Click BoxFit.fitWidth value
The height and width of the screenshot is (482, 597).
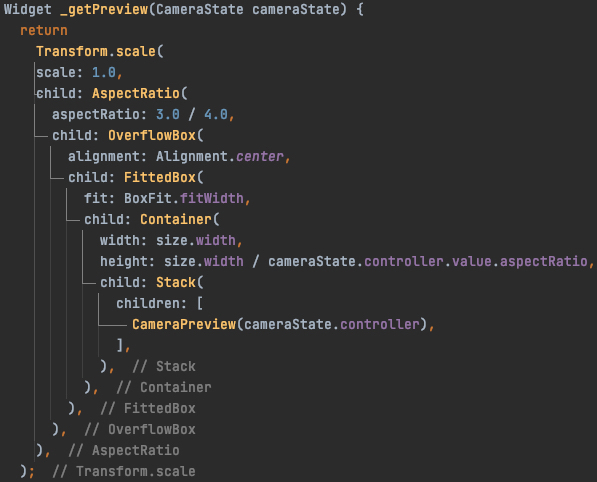(184, 198)
